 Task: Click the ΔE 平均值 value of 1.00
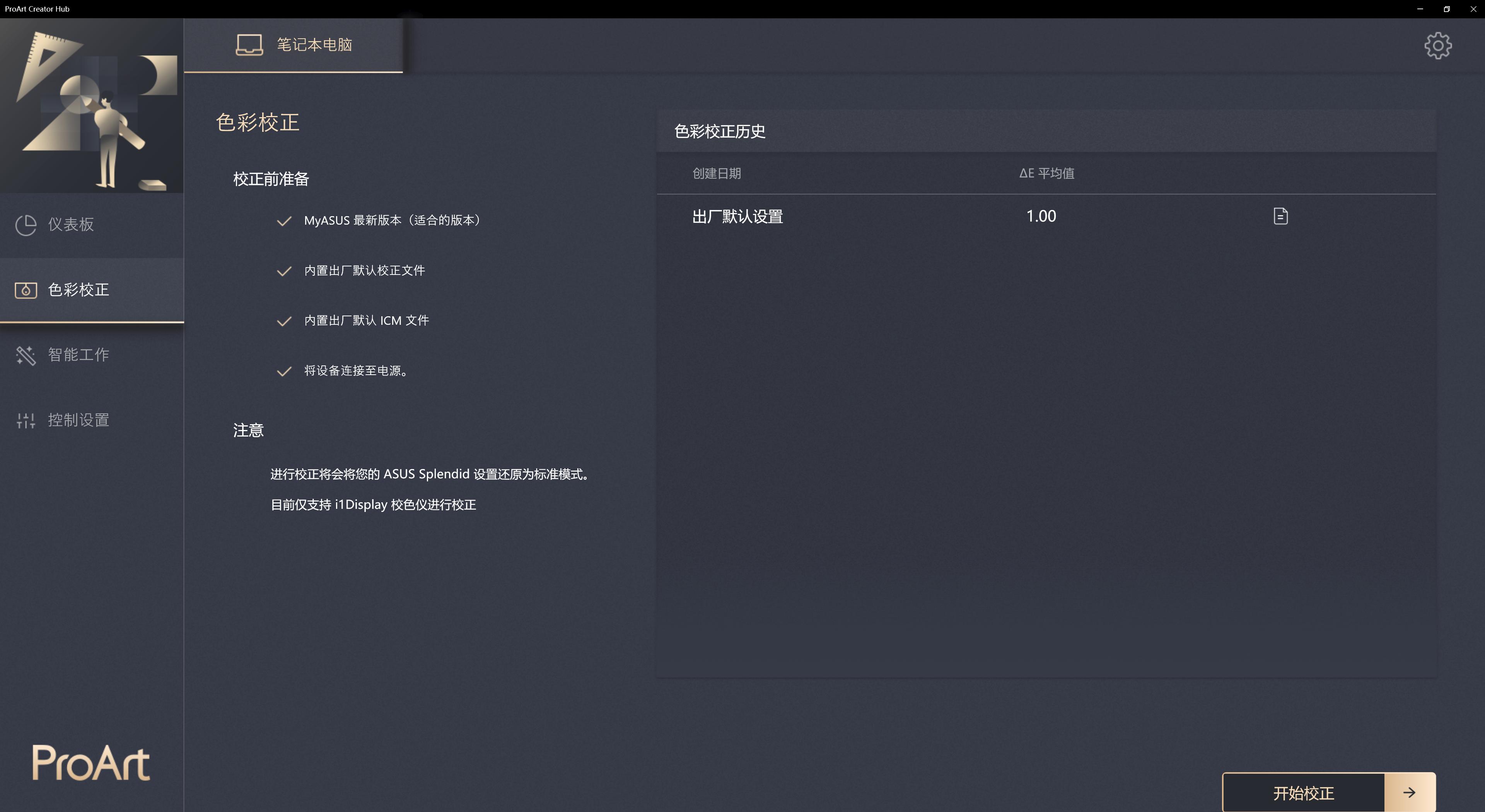tap(1041, 216)
